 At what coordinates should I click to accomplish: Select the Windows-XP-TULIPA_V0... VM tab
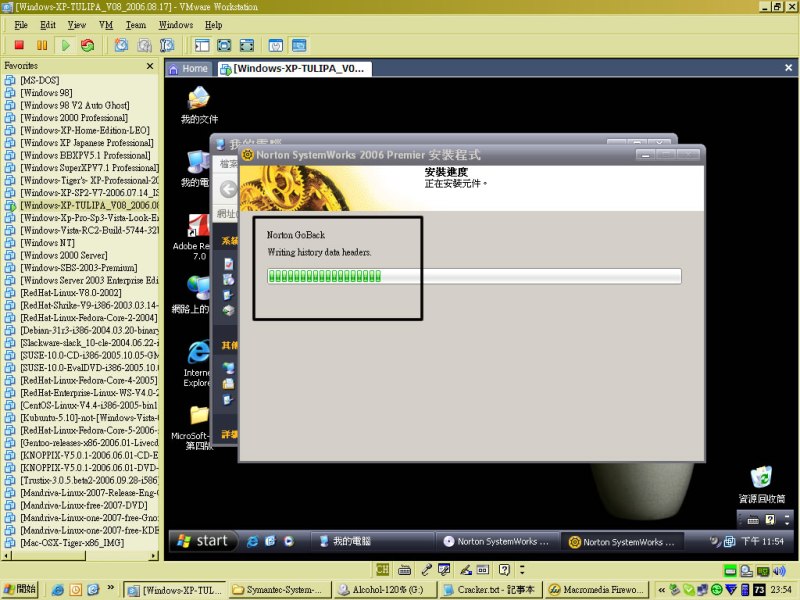click(294, 69)
